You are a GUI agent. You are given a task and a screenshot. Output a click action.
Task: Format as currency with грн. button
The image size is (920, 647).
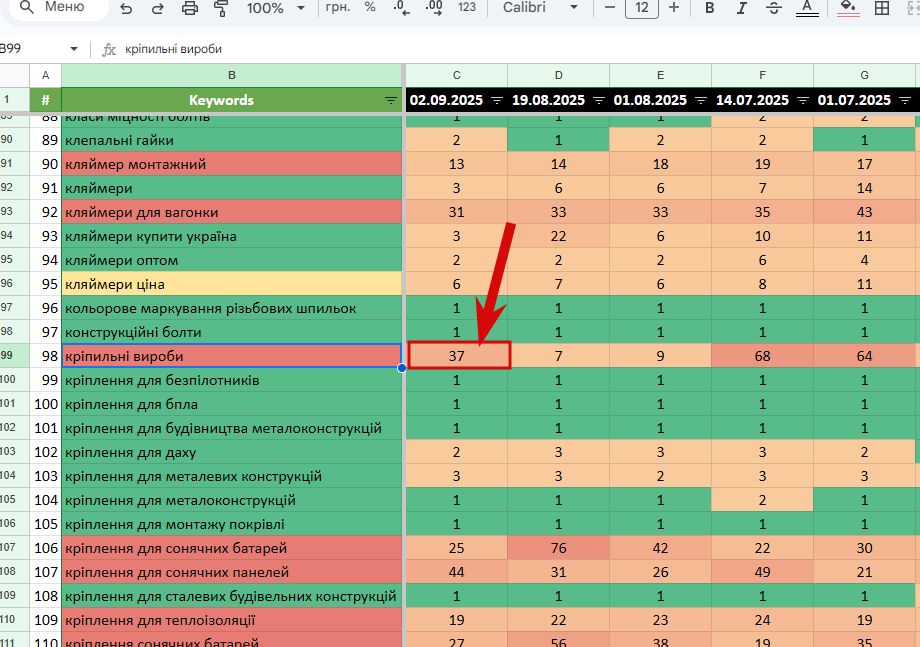(x=338, y=8)
